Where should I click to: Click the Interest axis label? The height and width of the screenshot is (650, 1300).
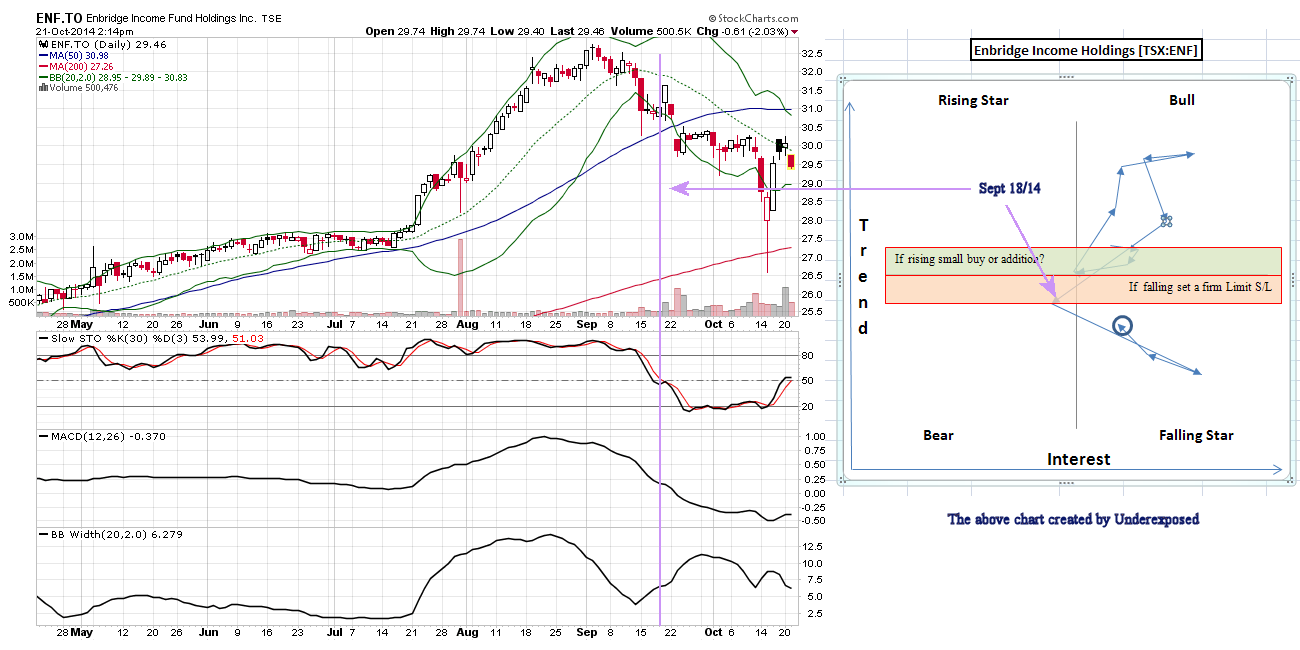coord(1079,459)
